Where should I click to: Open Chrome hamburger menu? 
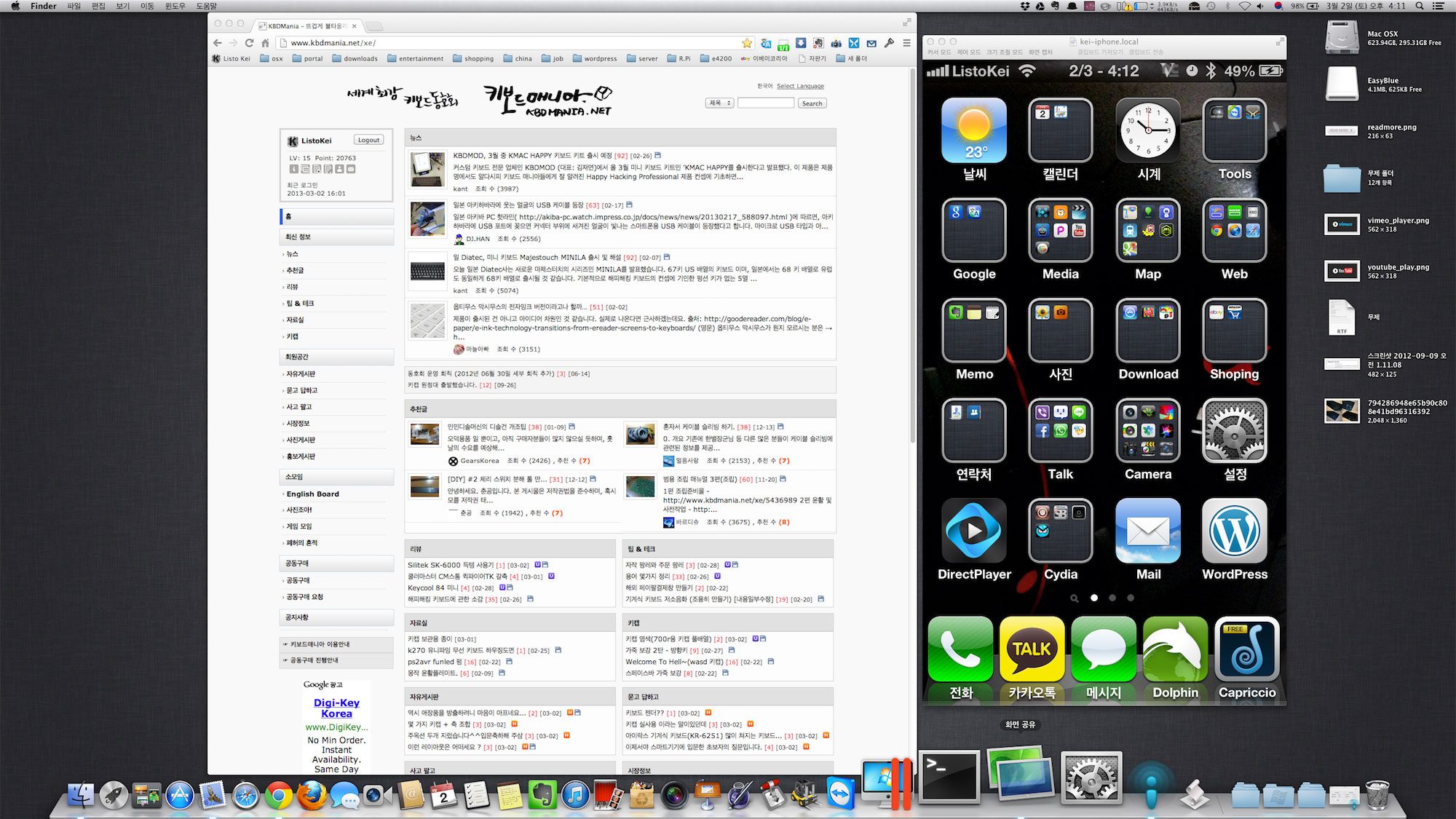pyautogui.click(x=906, y=43)
